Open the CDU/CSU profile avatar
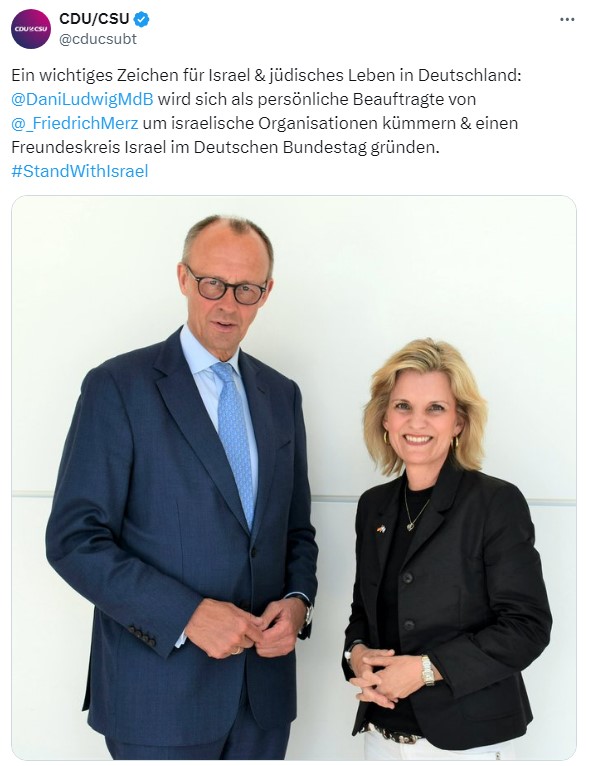 (31, 29)
